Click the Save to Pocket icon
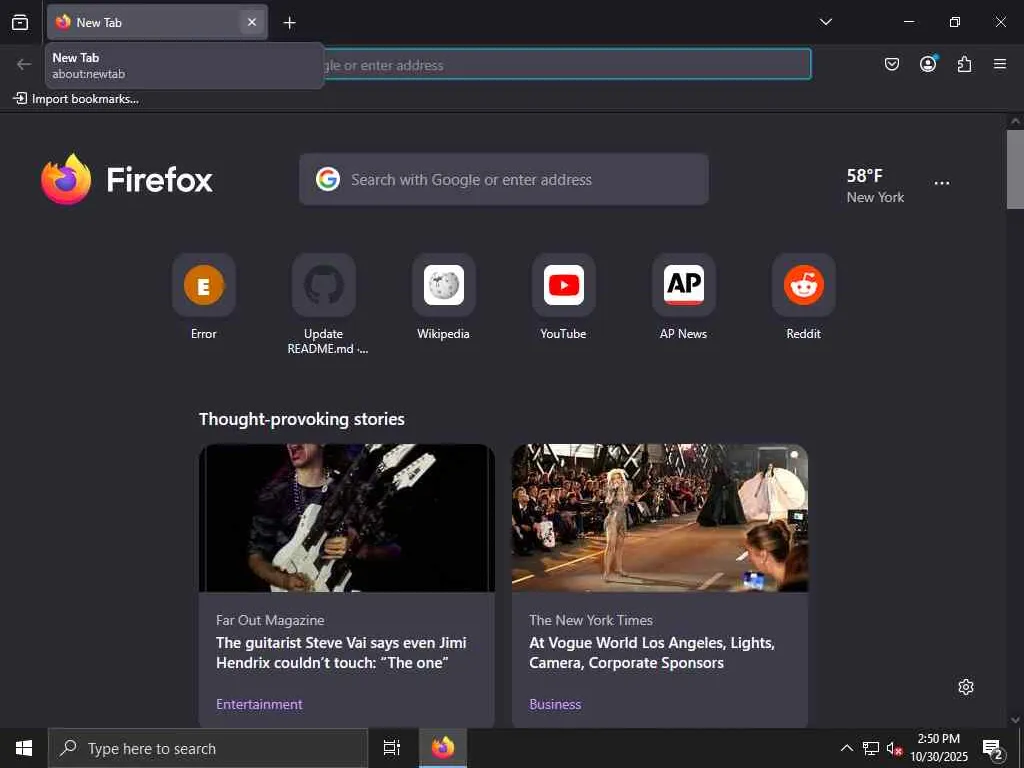 coord(891,64)
